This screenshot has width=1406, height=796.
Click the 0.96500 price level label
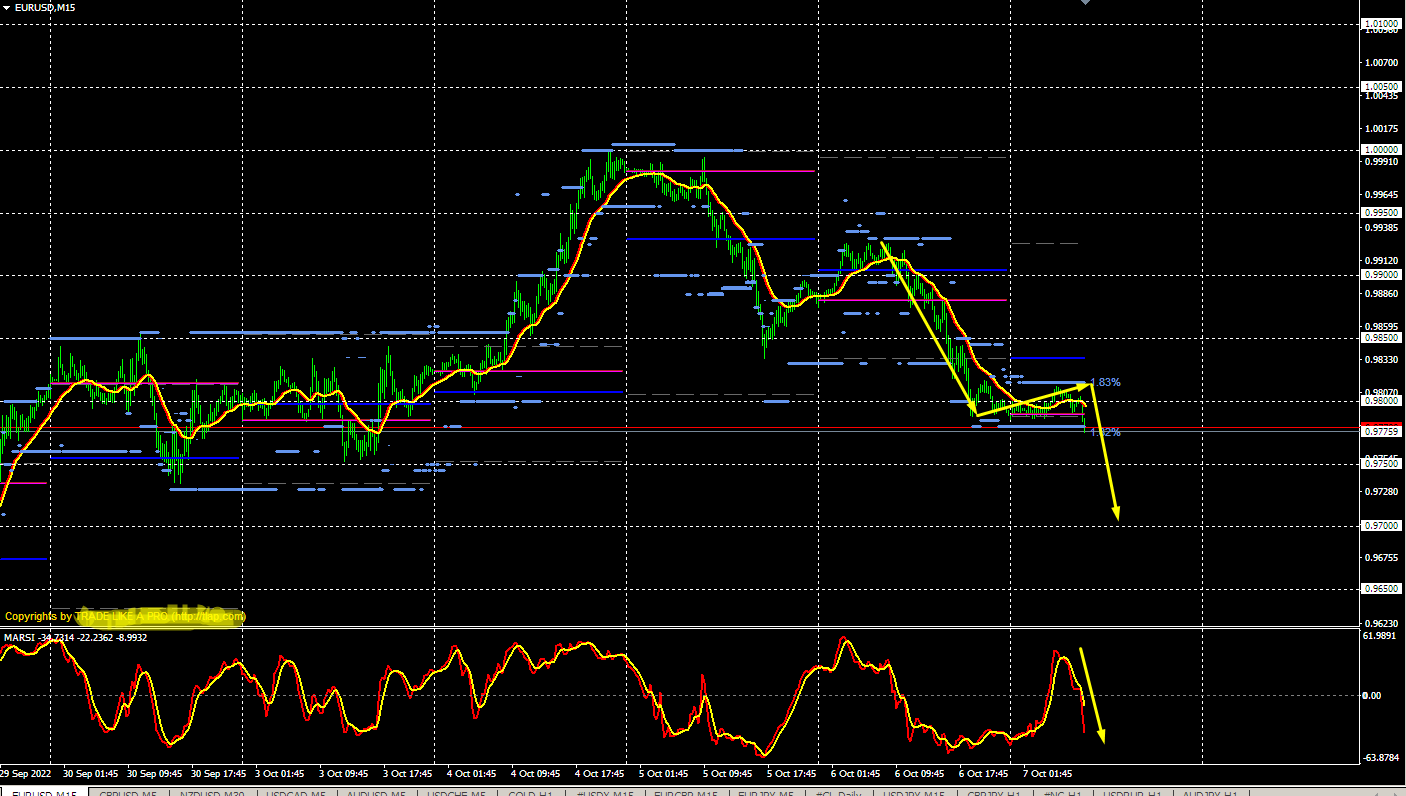coord(1380,589)
